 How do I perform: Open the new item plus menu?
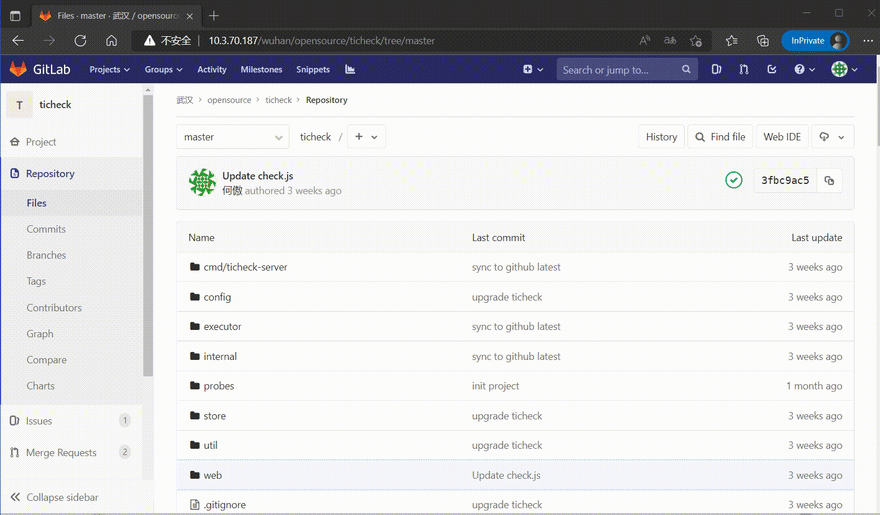533,70
